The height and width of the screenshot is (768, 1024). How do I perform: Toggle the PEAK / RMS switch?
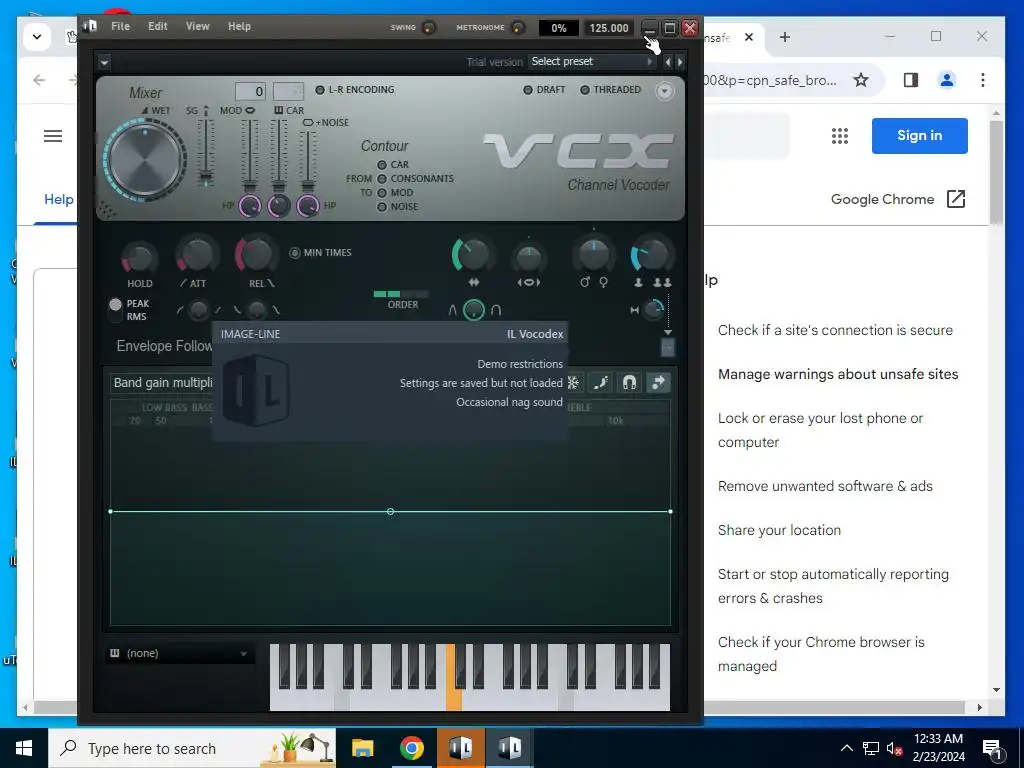coord(116,310)
